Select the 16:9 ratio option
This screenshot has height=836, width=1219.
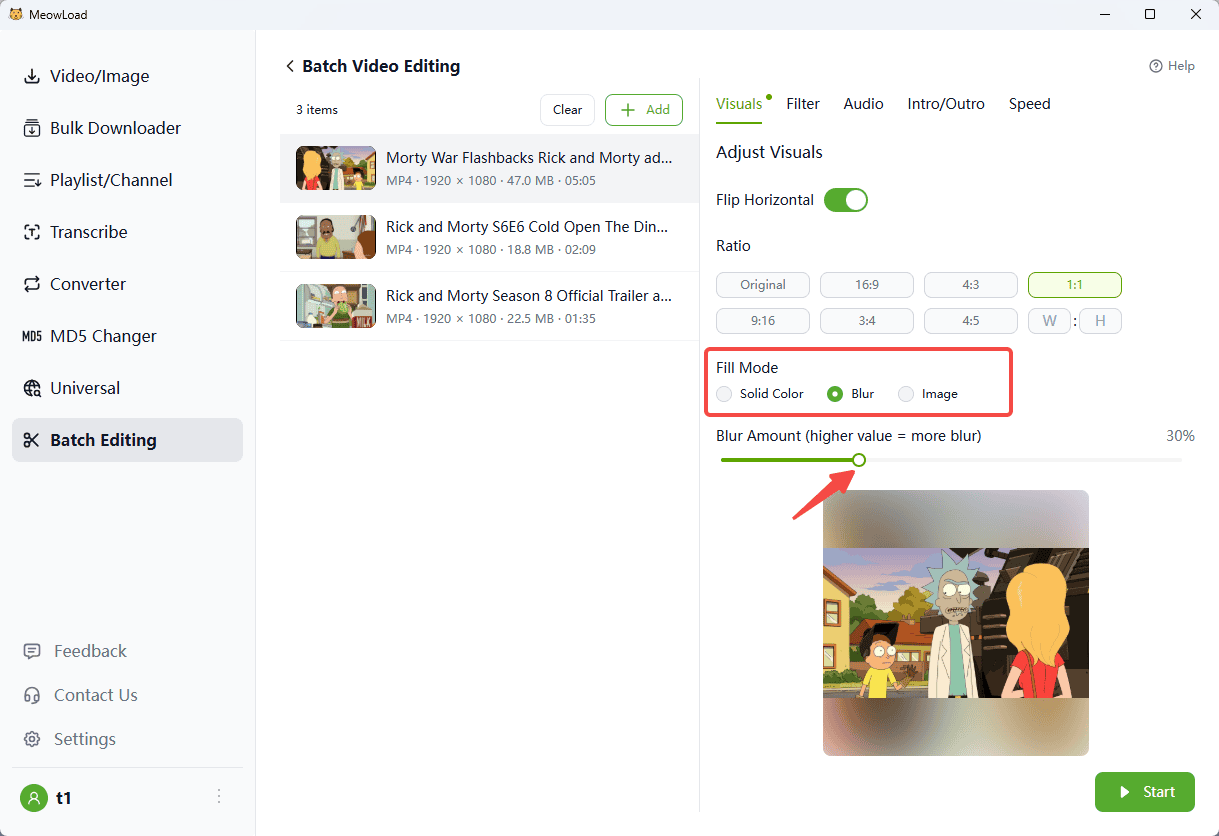click(866, 285)
